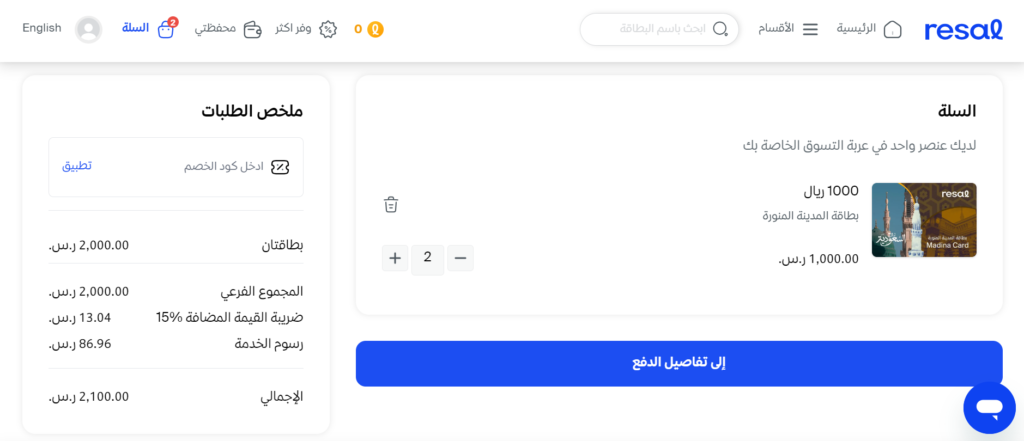Open the home icon الرئيسية
Image resolution: width=1024 pixels, height=441 pixels.
(892, 29)
